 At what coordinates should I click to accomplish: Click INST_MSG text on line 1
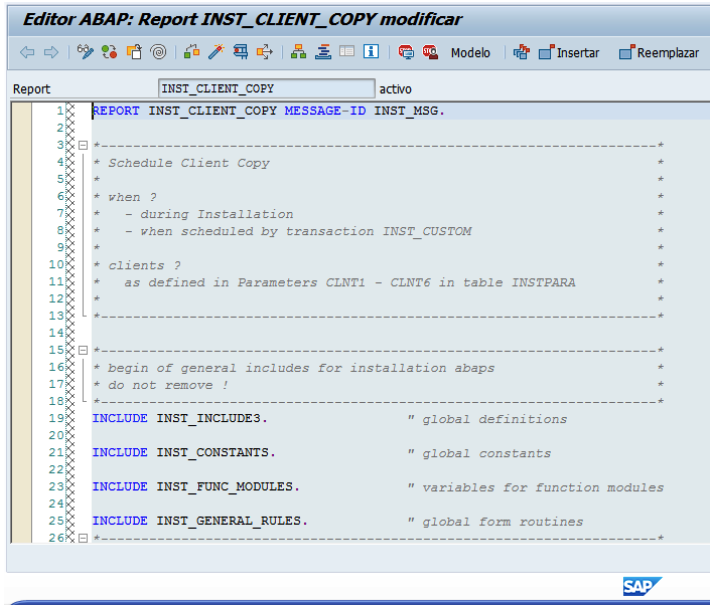click(x=406, y=111)
